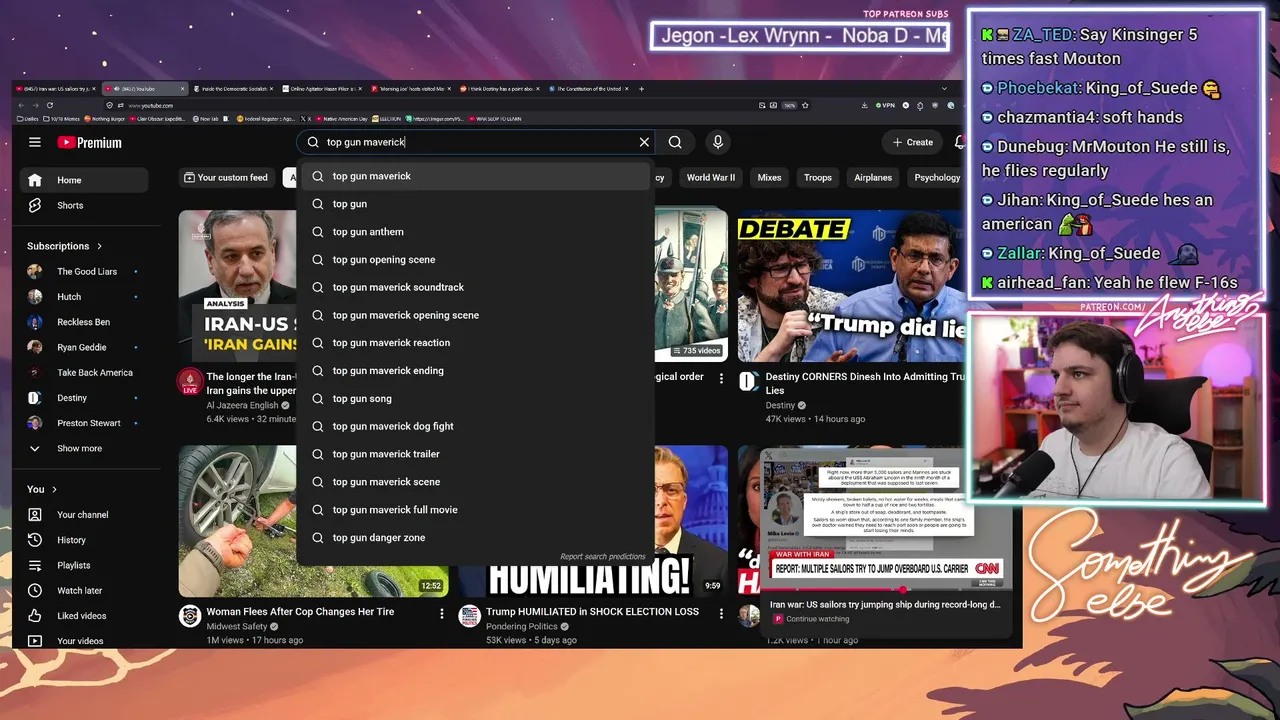Choose the 'top gun anthem' suggestion

[x=476, y=232]
